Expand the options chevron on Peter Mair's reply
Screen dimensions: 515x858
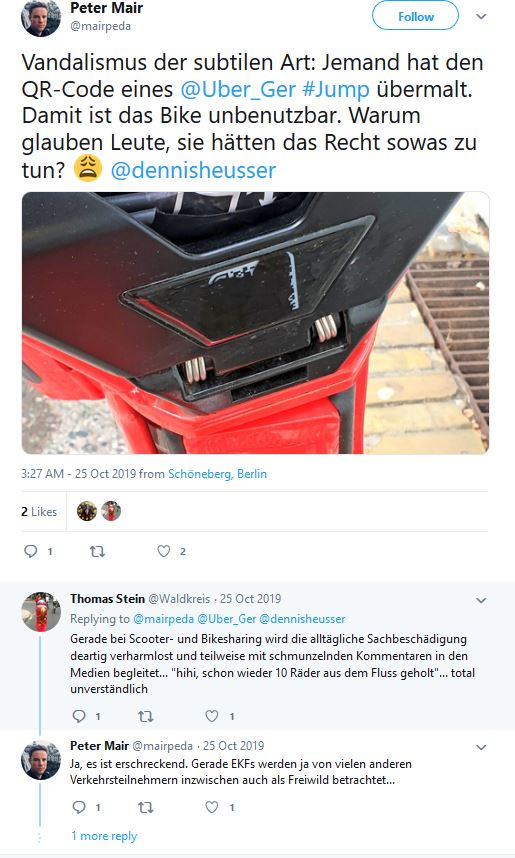pos(481,747)
